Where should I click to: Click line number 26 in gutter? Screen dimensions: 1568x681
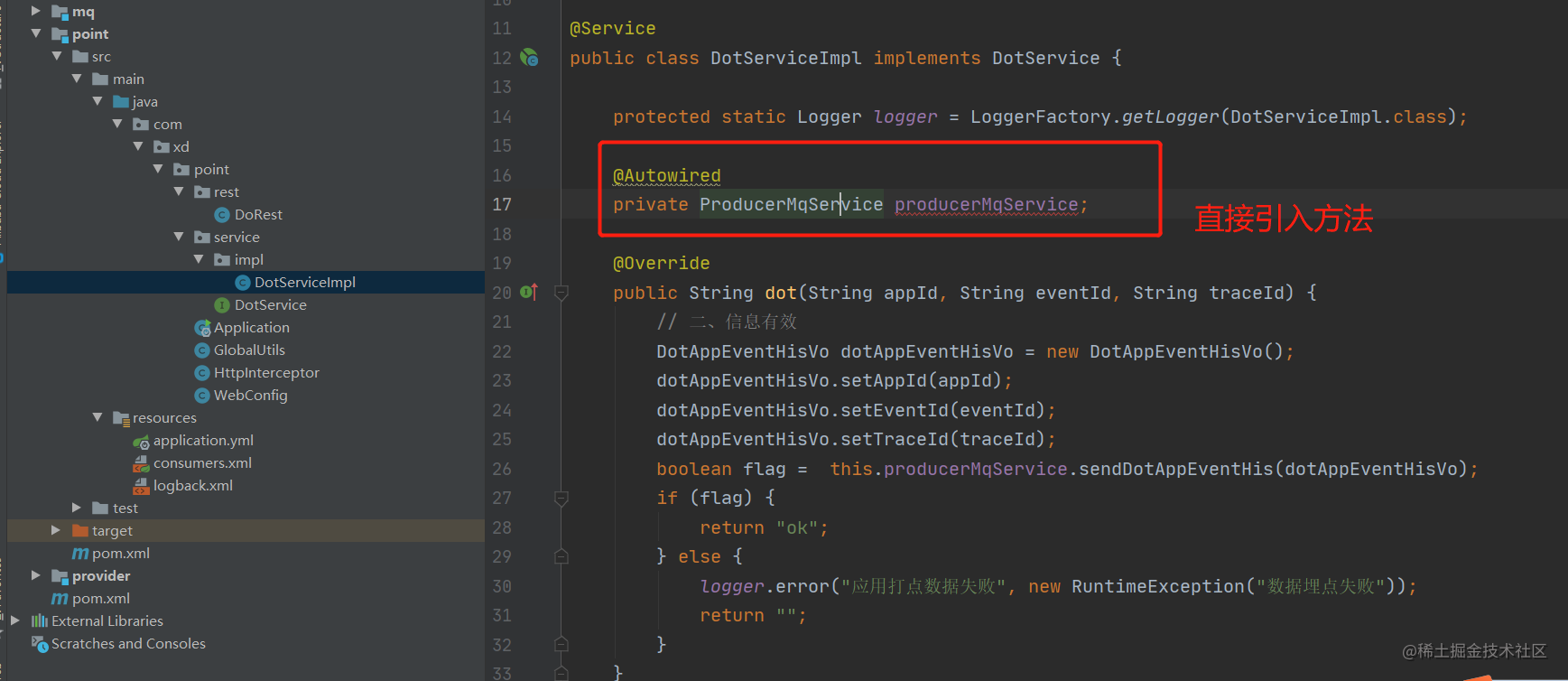click(502, 469)
